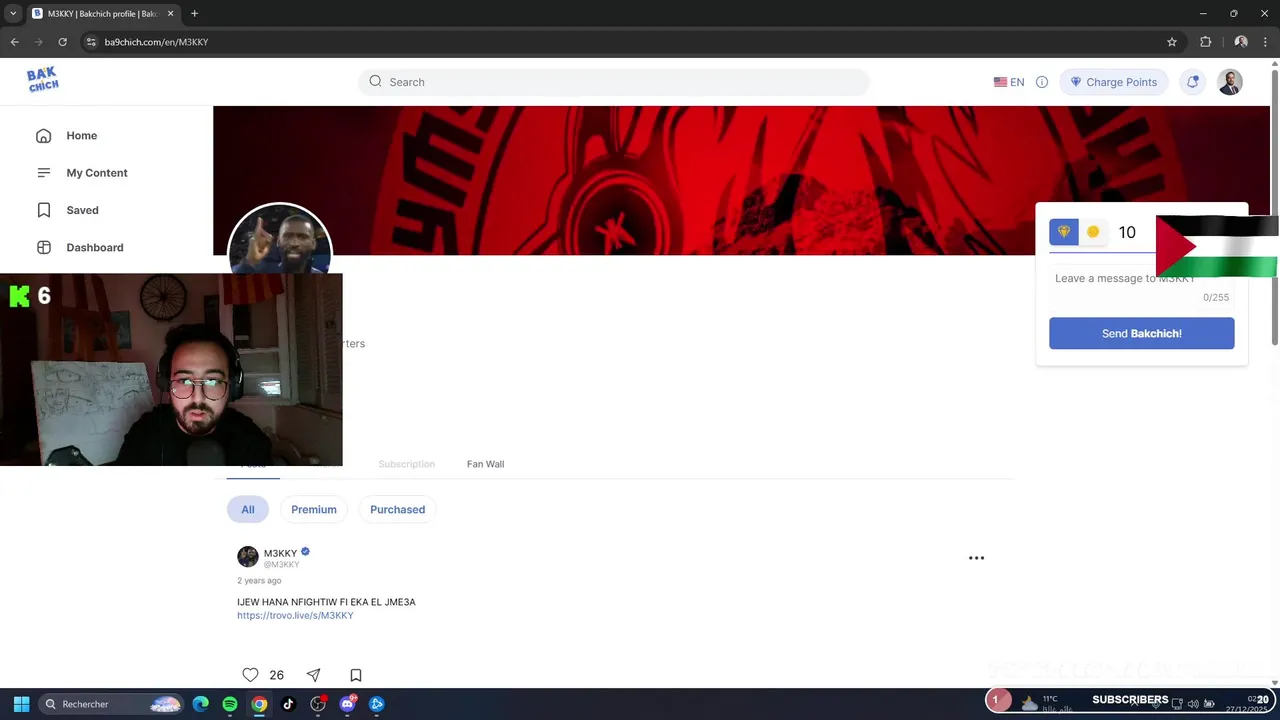Image resolution: width=1280 pixels, height=720 pixels.
Task: Select the Purchased posts filter
Action: point(397,510)
